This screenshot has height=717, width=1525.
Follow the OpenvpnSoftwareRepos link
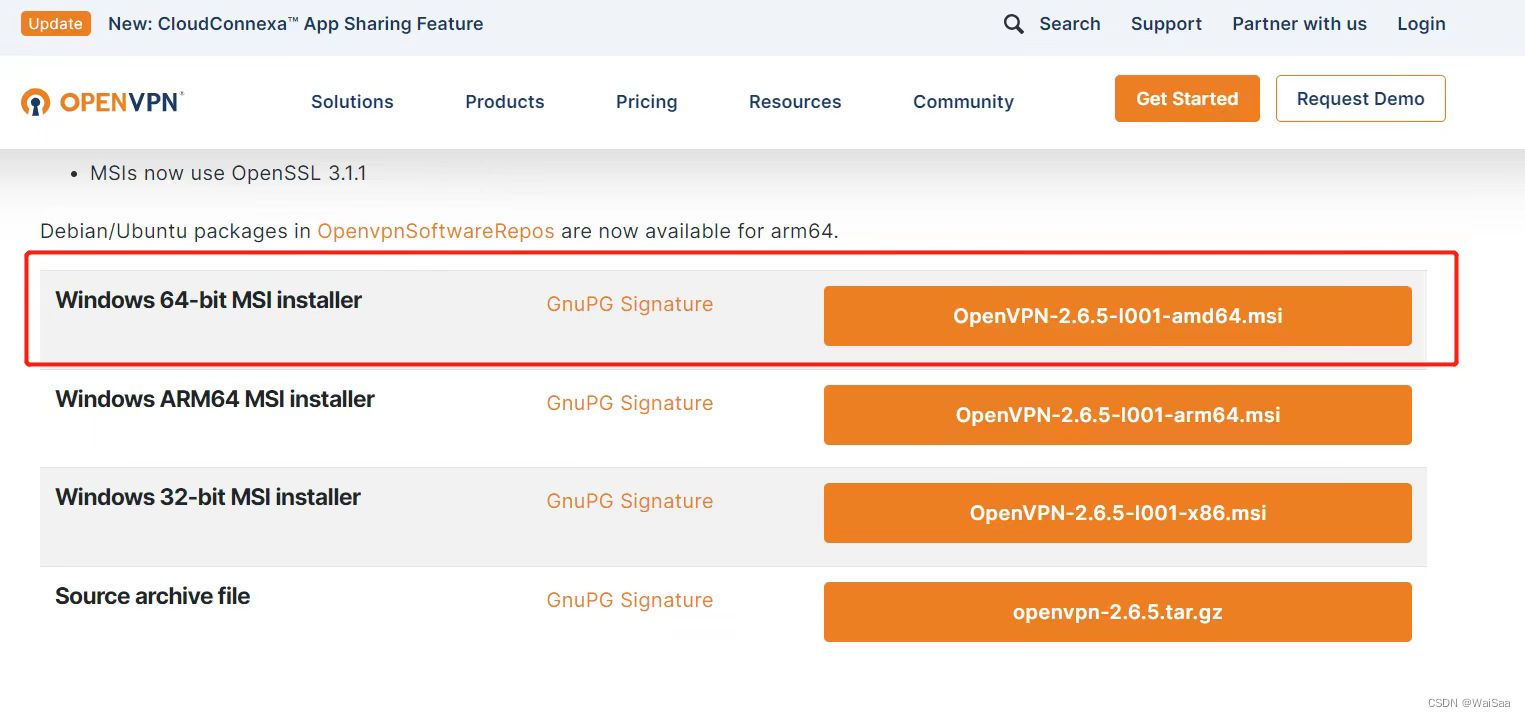coord(436,231)
